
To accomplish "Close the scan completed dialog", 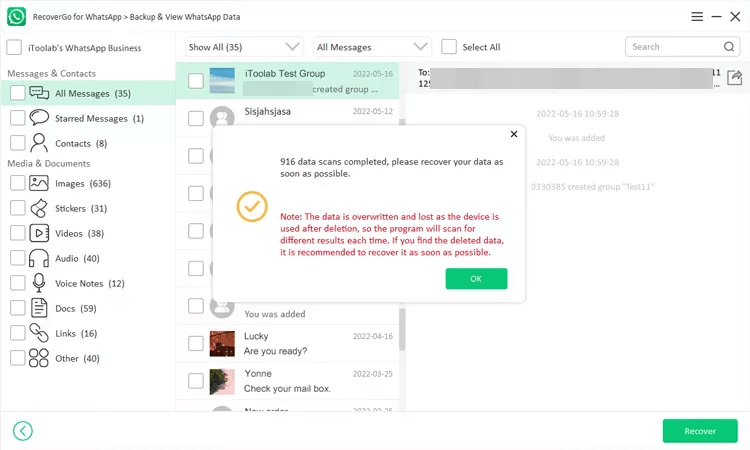I will [514, 133].
